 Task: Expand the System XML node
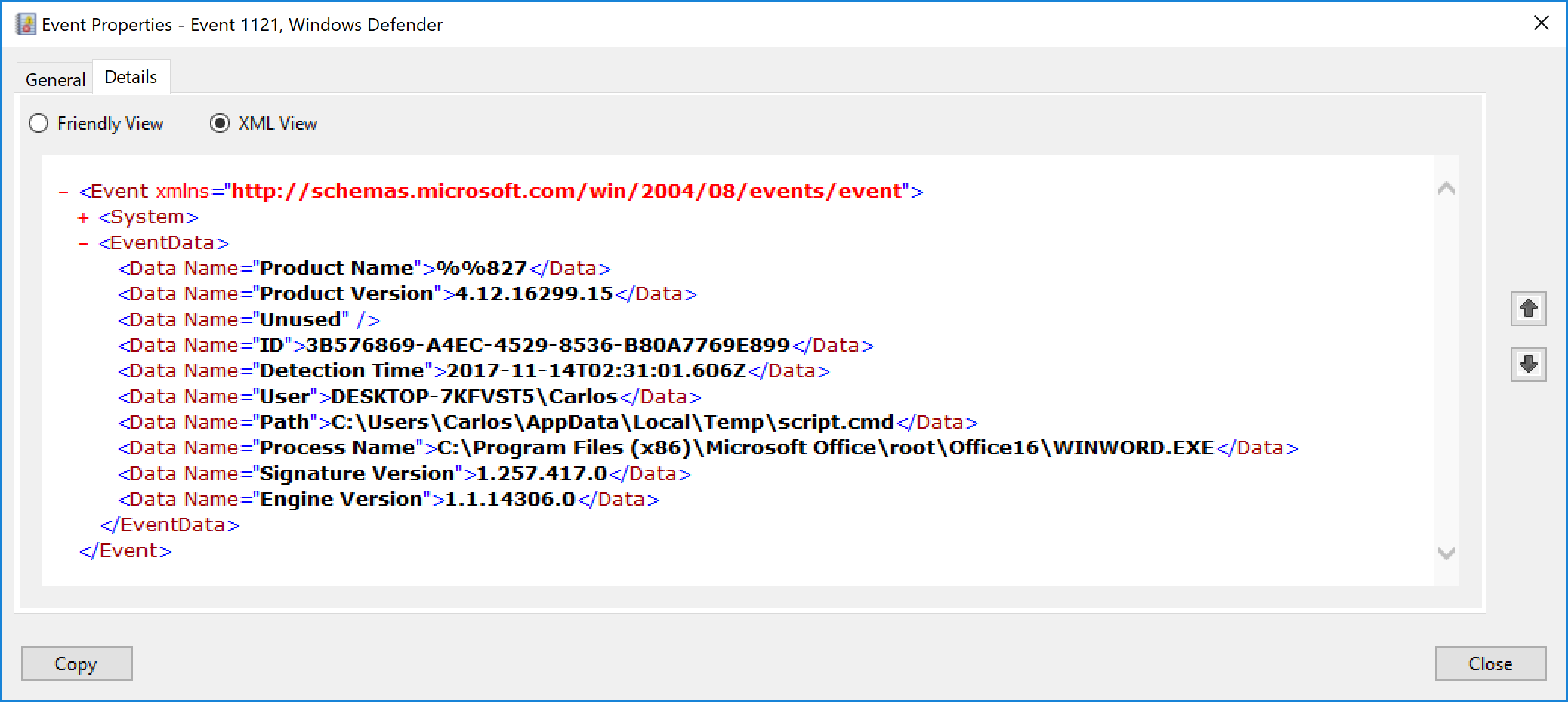tap(83, 218)
